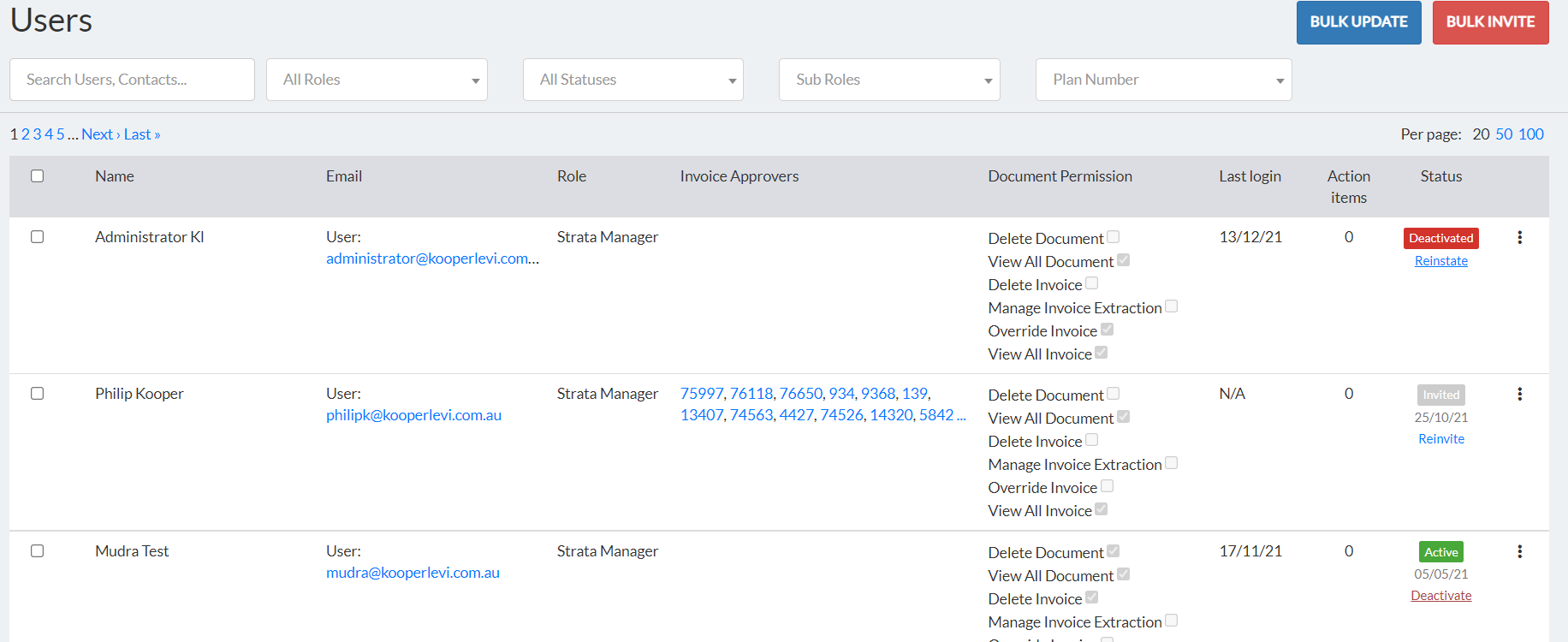Screen dimensions: 1568x642
Task: Open the kebab menu for Administrator KI
Action: [1519, 238]
